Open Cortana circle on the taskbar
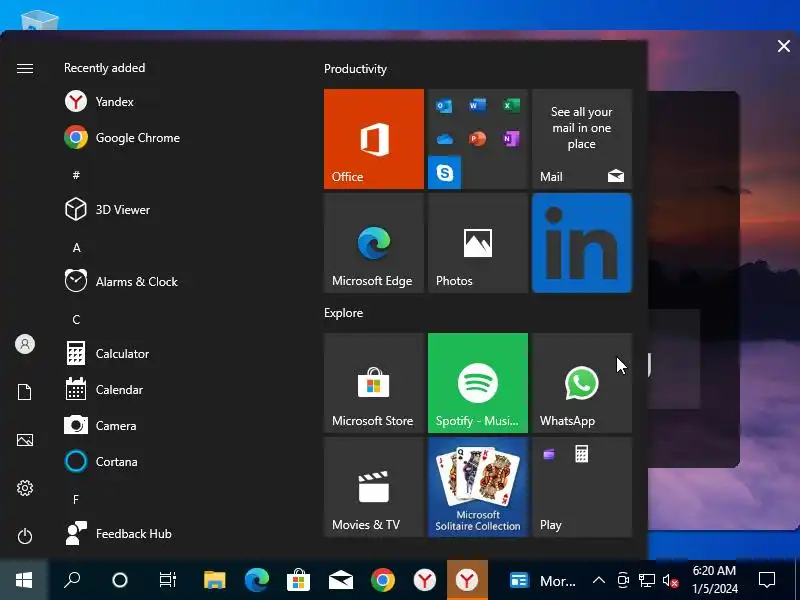 click(x=120, y=580)
